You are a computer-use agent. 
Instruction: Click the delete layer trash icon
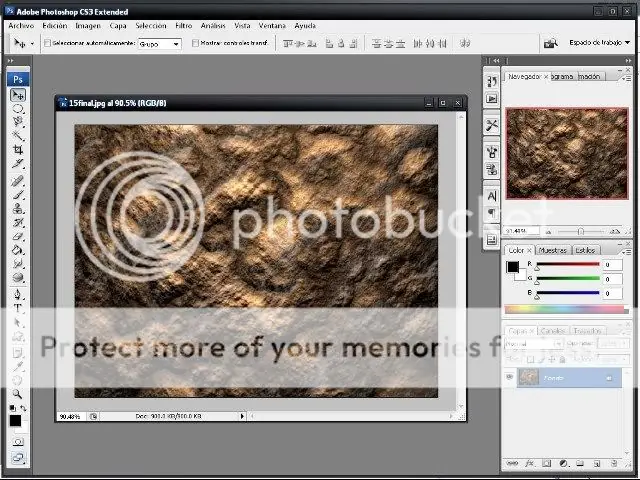(614, 463)
